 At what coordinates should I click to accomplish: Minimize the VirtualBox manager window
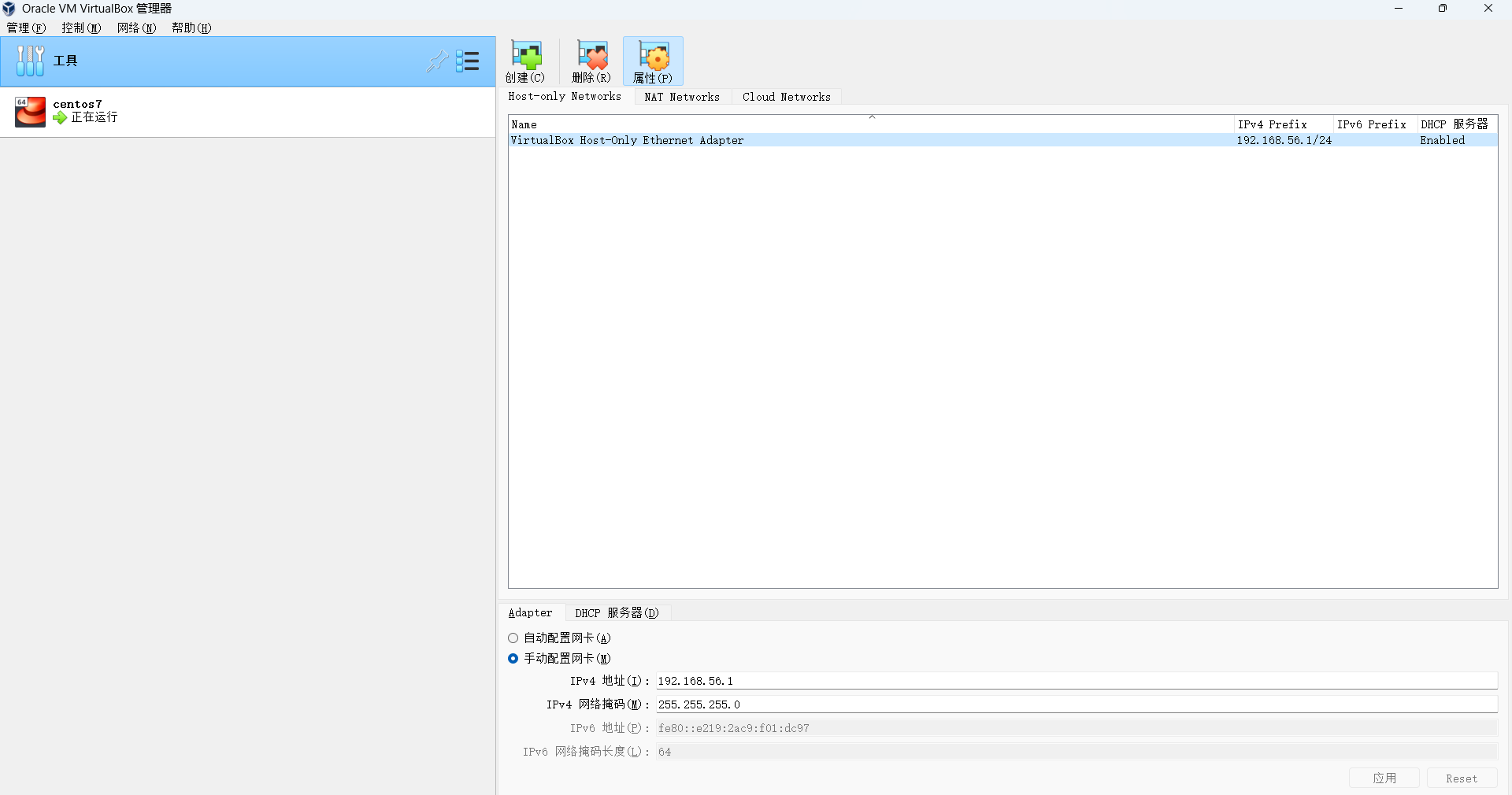point(1399,9)
